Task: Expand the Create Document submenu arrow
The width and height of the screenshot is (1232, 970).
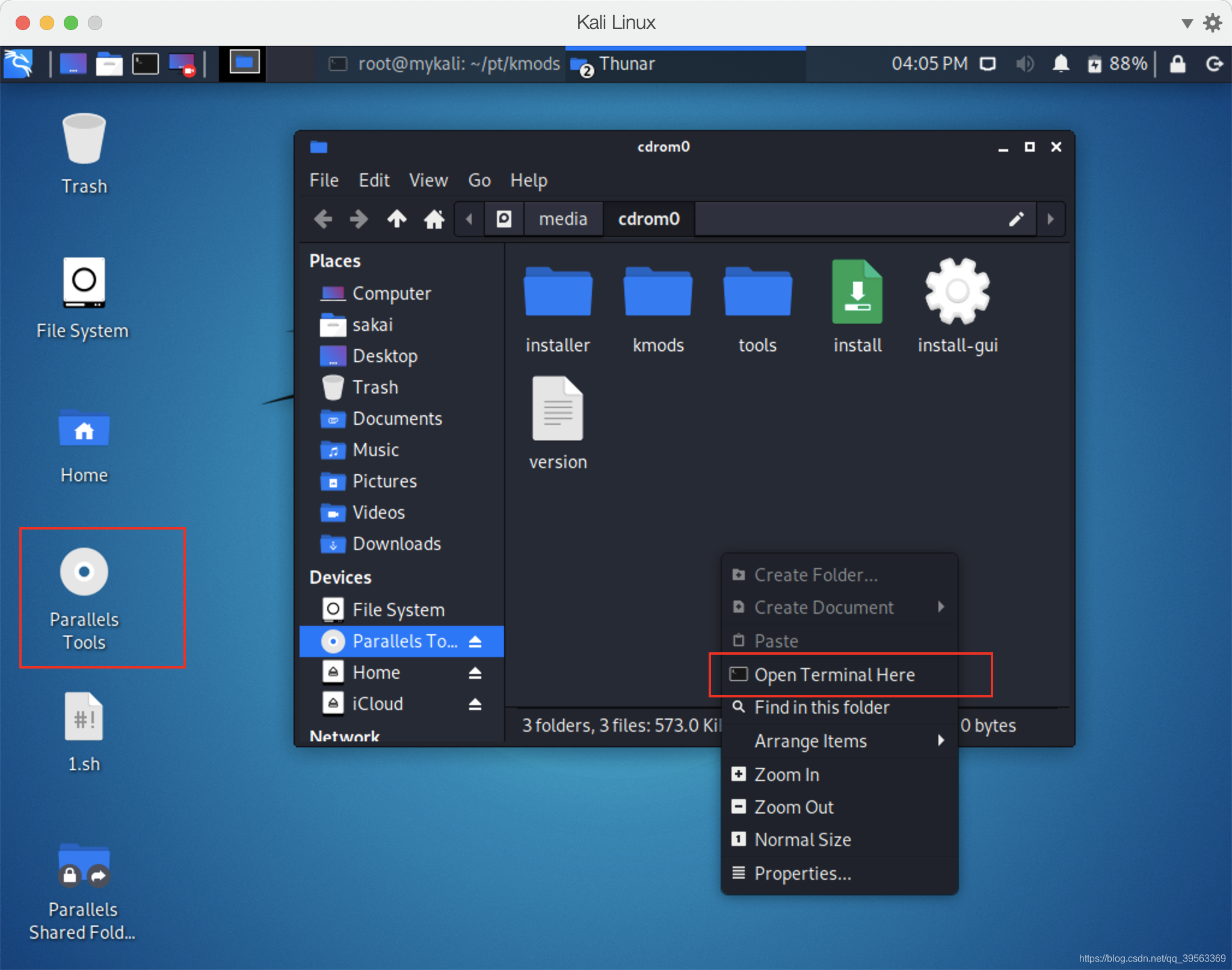Action: click(941, 607)
